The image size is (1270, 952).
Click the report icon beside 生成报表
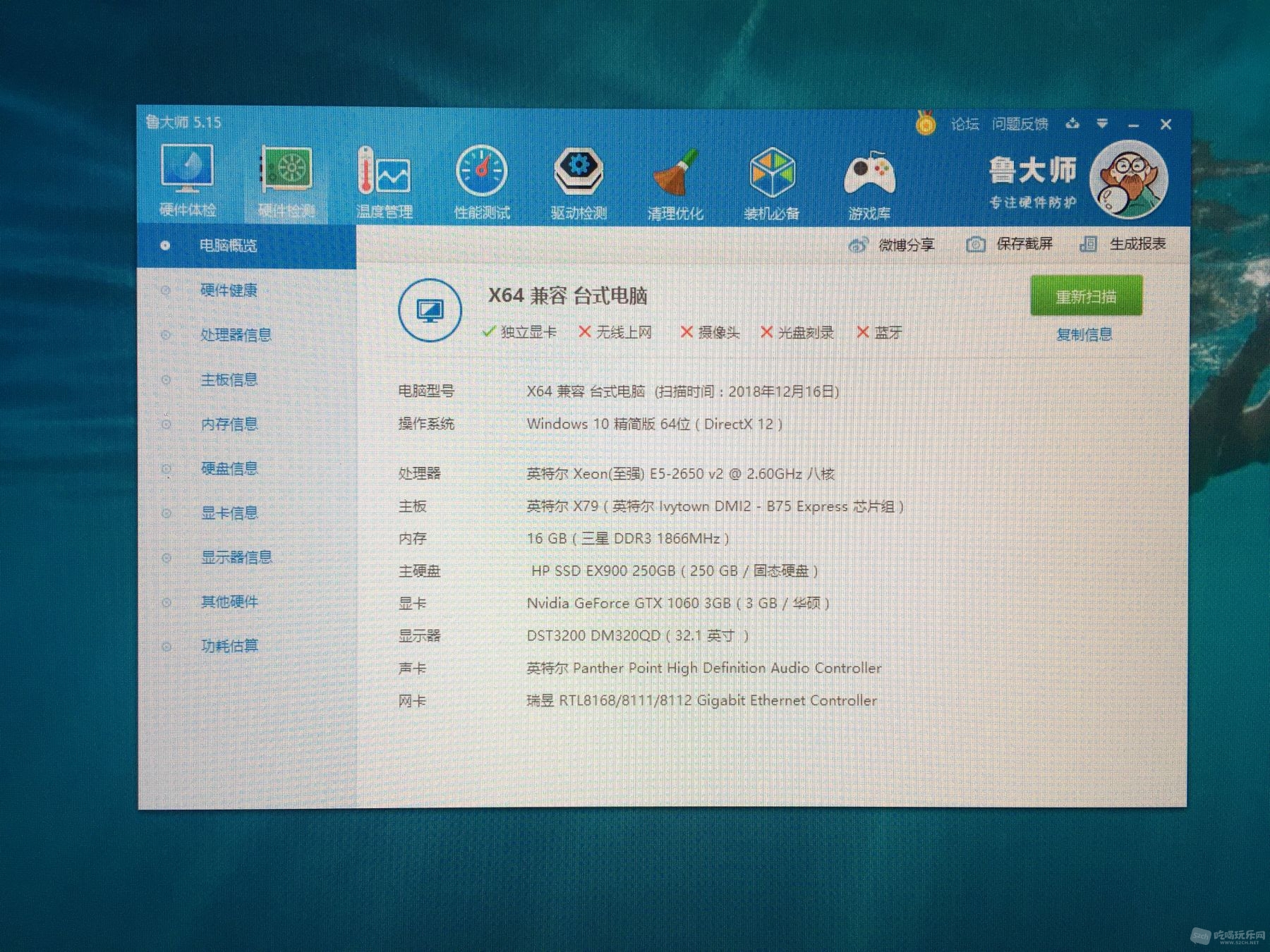tap(1088, 244)
